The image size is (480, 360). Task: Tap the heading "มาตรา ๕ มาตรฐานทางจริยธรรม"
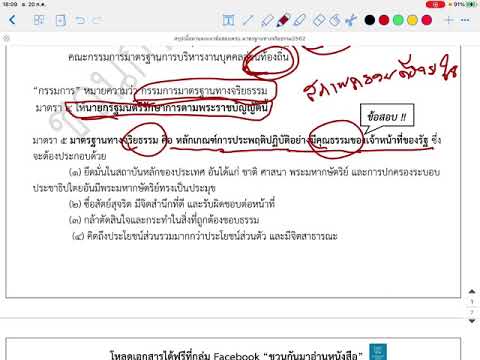point(96,140)
